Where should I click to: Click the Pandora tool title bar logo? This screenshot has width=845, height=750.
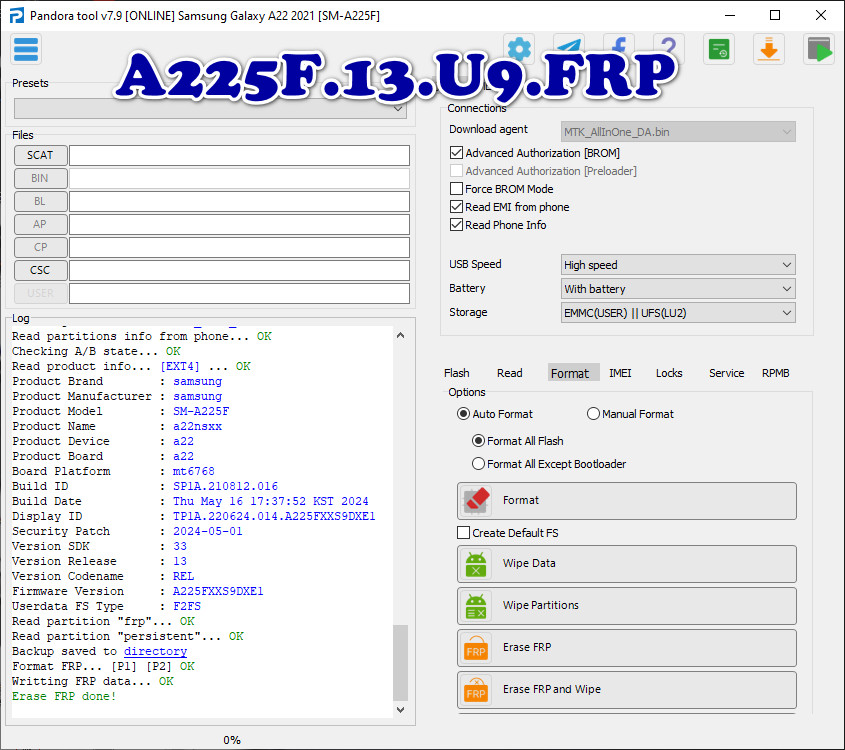tap(17, 16)
